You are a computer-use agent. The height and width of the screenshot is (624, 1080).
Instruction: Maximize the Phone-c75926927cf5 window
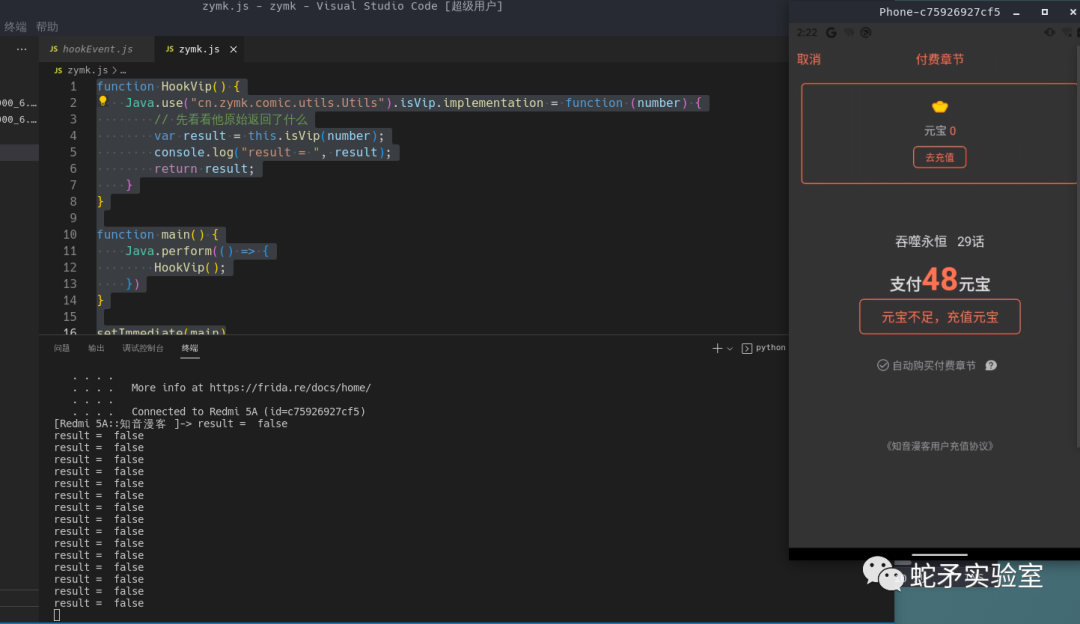coord(1044,12)
